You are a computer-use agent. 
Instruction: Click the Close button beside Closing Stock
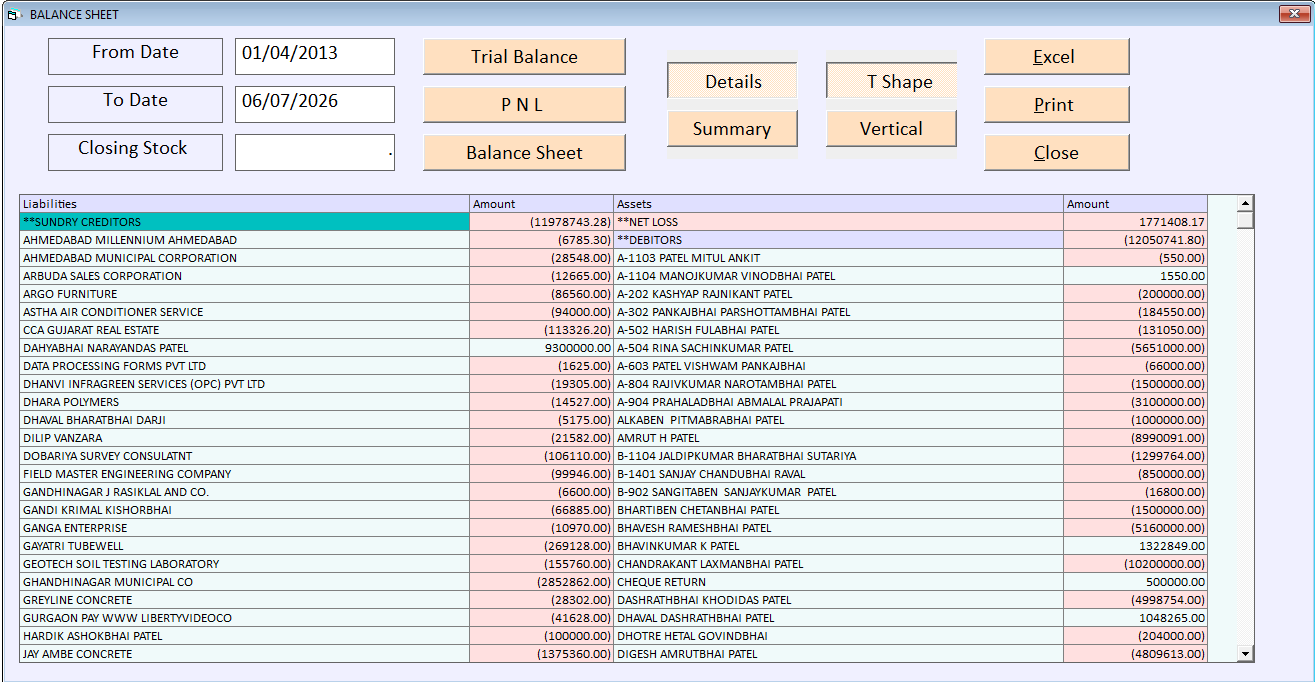click(x=1056, y=153)
